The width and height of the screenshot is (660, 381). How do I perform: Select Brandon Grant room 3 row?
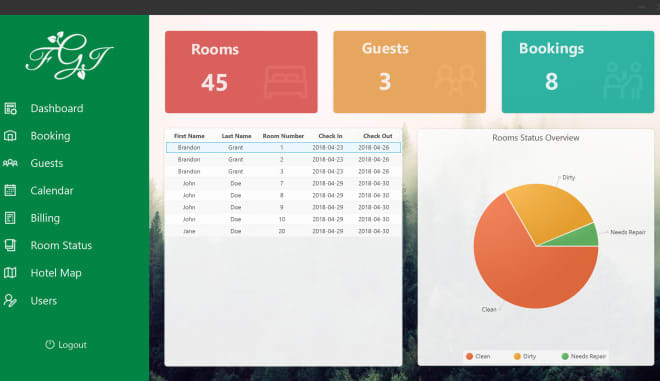pyautogui.click(x=283, y=171)
